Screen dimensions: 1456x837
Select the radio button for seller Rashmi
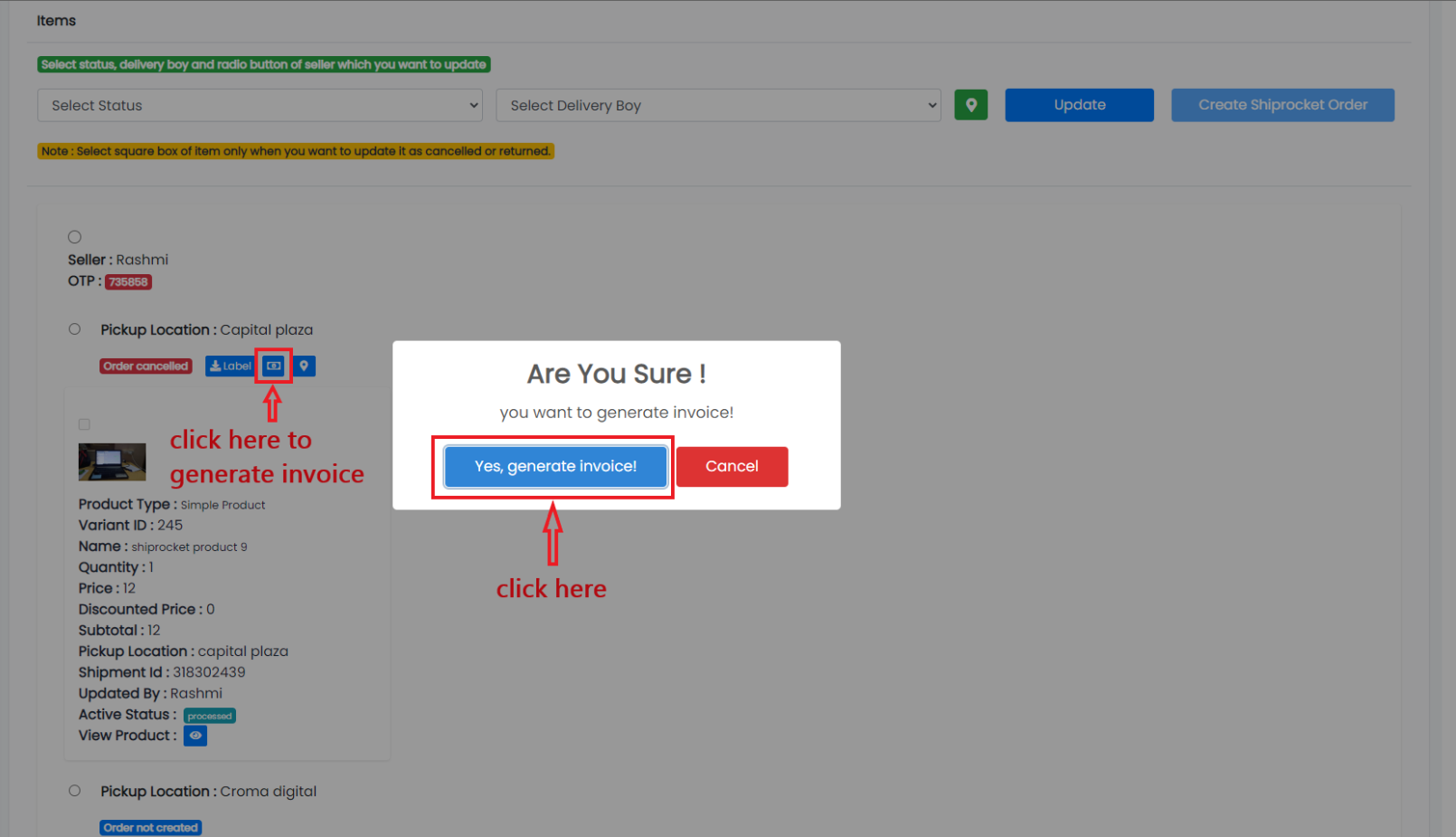[74, 236]
